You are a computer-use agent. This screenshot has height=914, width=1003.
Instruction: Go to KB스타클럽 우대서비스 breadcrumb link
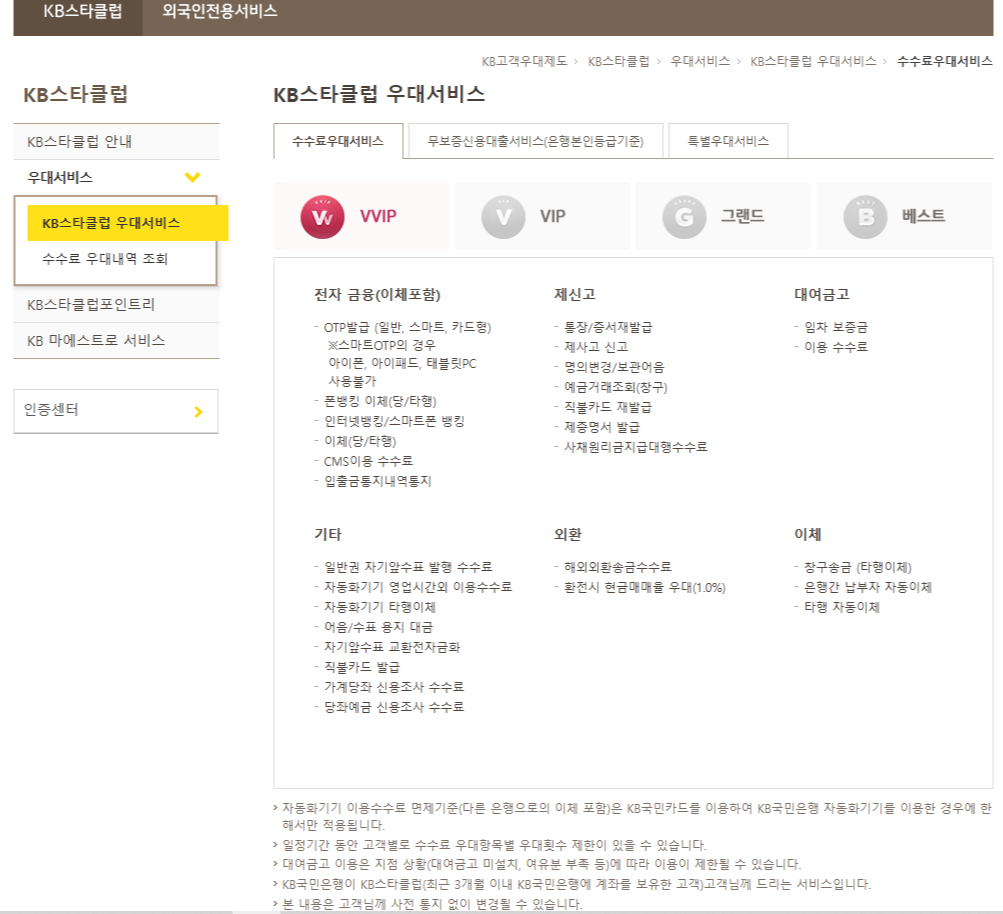coord(813,61)
